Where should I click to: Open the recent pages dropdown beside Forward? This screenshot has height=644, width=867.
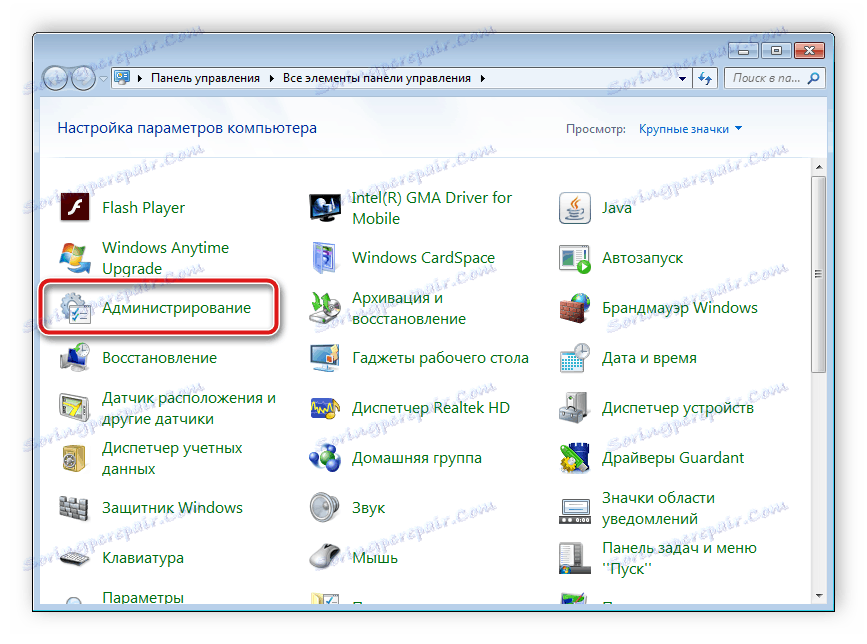click(103, 78)
